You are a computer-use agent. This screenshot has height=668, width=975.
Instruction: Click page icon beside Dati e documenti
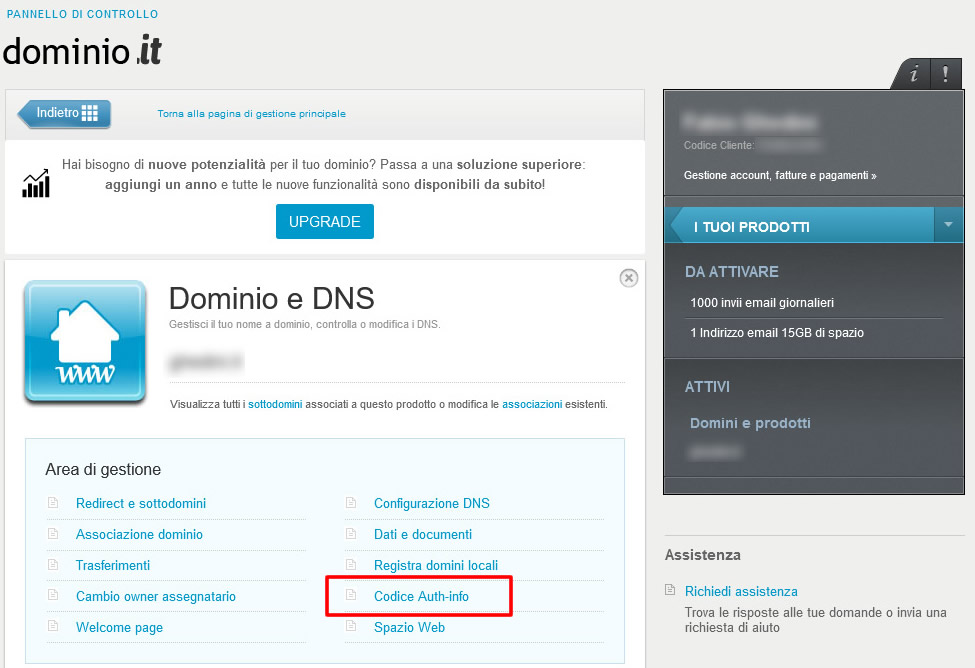tap(351, 534)
